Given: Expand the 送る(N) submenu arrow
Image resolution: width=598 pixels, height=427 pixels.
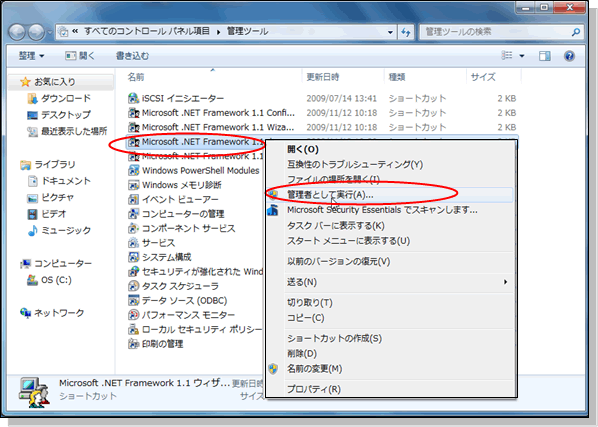Looking at the screenshot, I should pyautogui.click(x=505, y=282).
